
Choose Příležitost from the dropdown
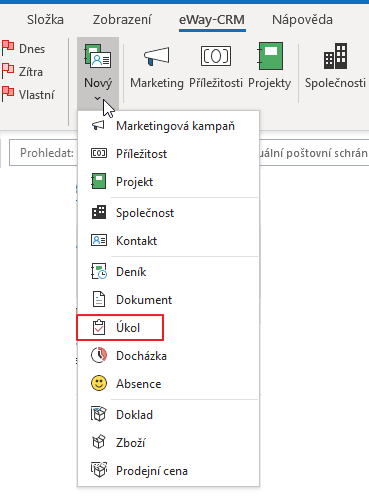tap(168, 154)
